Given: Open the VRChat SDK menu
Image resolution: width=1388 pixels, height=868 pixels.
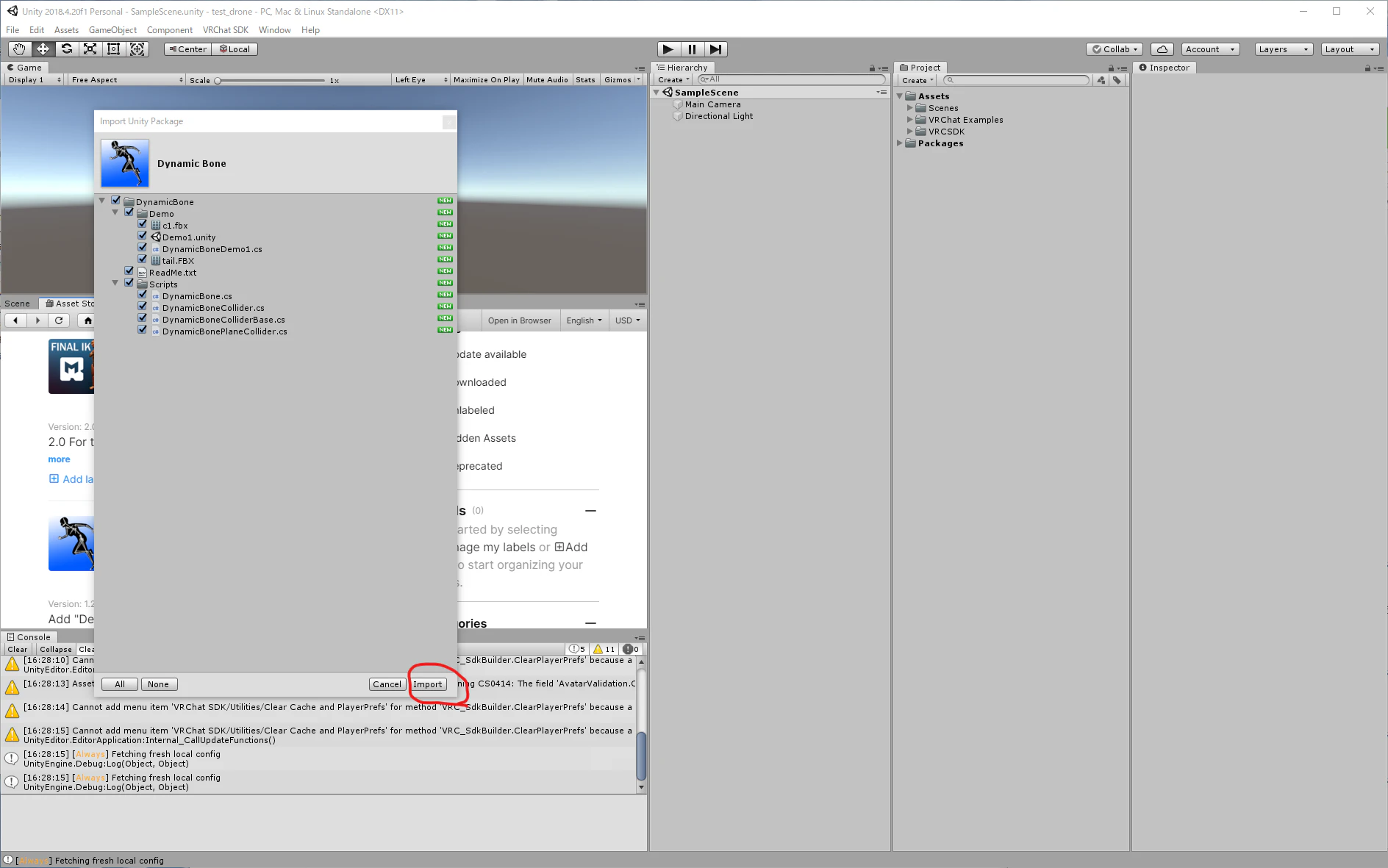Looking at the screenshot, I should [x=226, y=30].
